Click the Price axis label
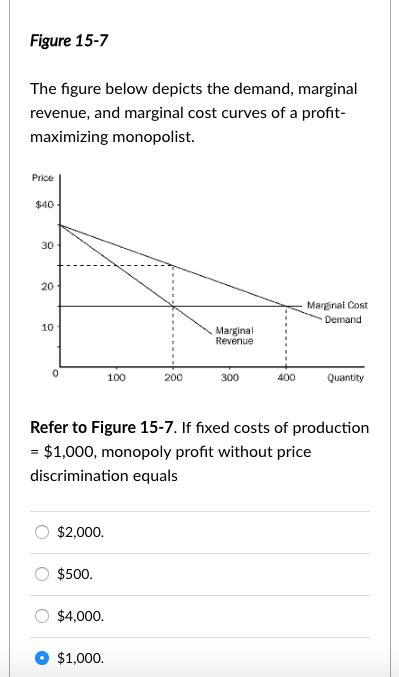Viewport: 399px width, 677px height. coord(43,178)
